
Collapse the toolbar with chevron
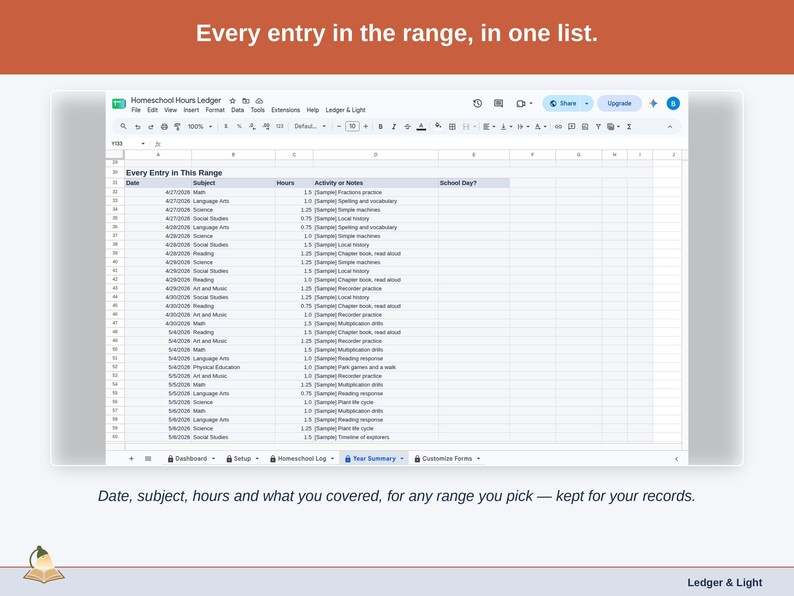669,127
